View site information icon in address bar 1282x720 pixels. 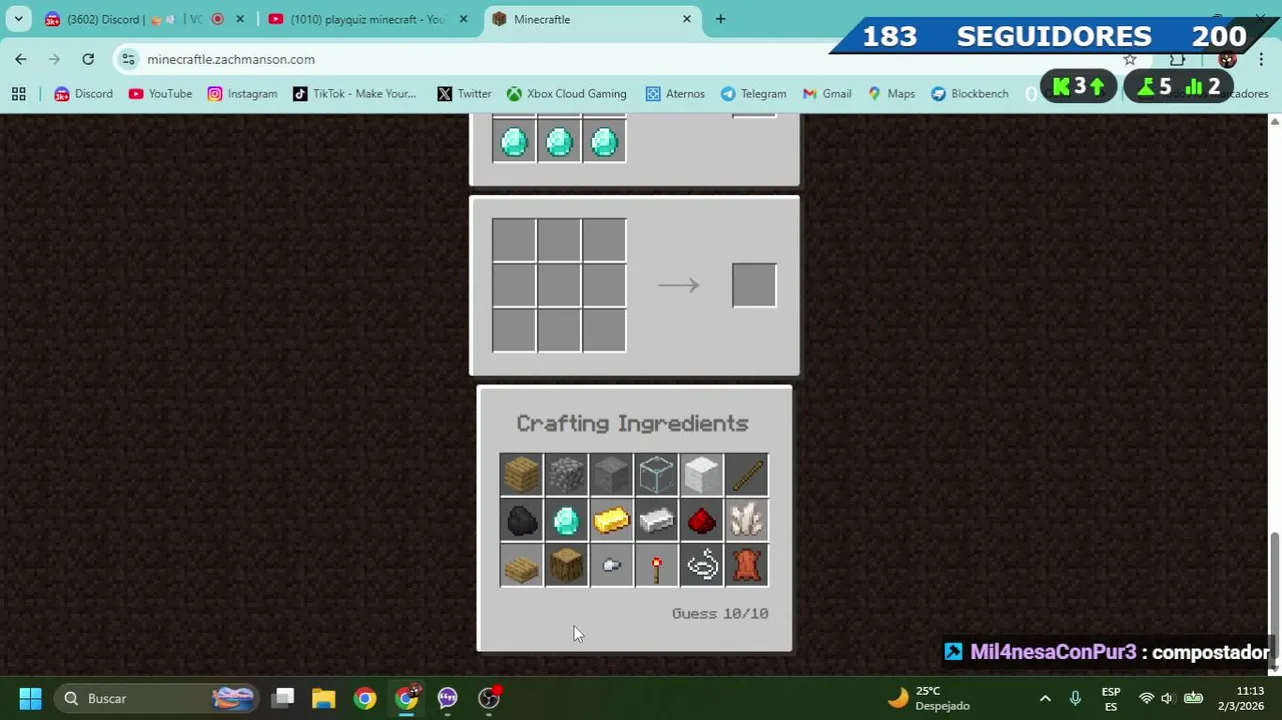(128, 59)
